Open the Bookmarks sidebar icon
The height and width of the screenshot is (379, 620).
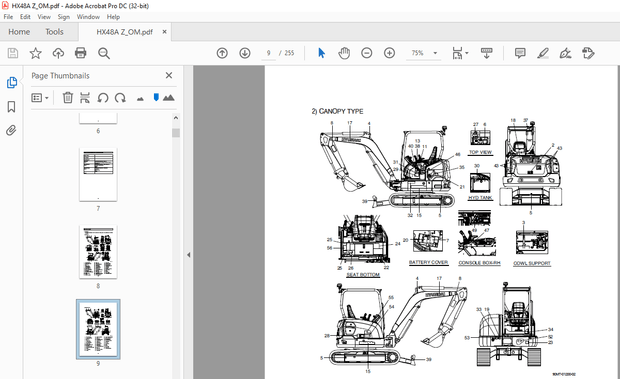coord(11,106)
